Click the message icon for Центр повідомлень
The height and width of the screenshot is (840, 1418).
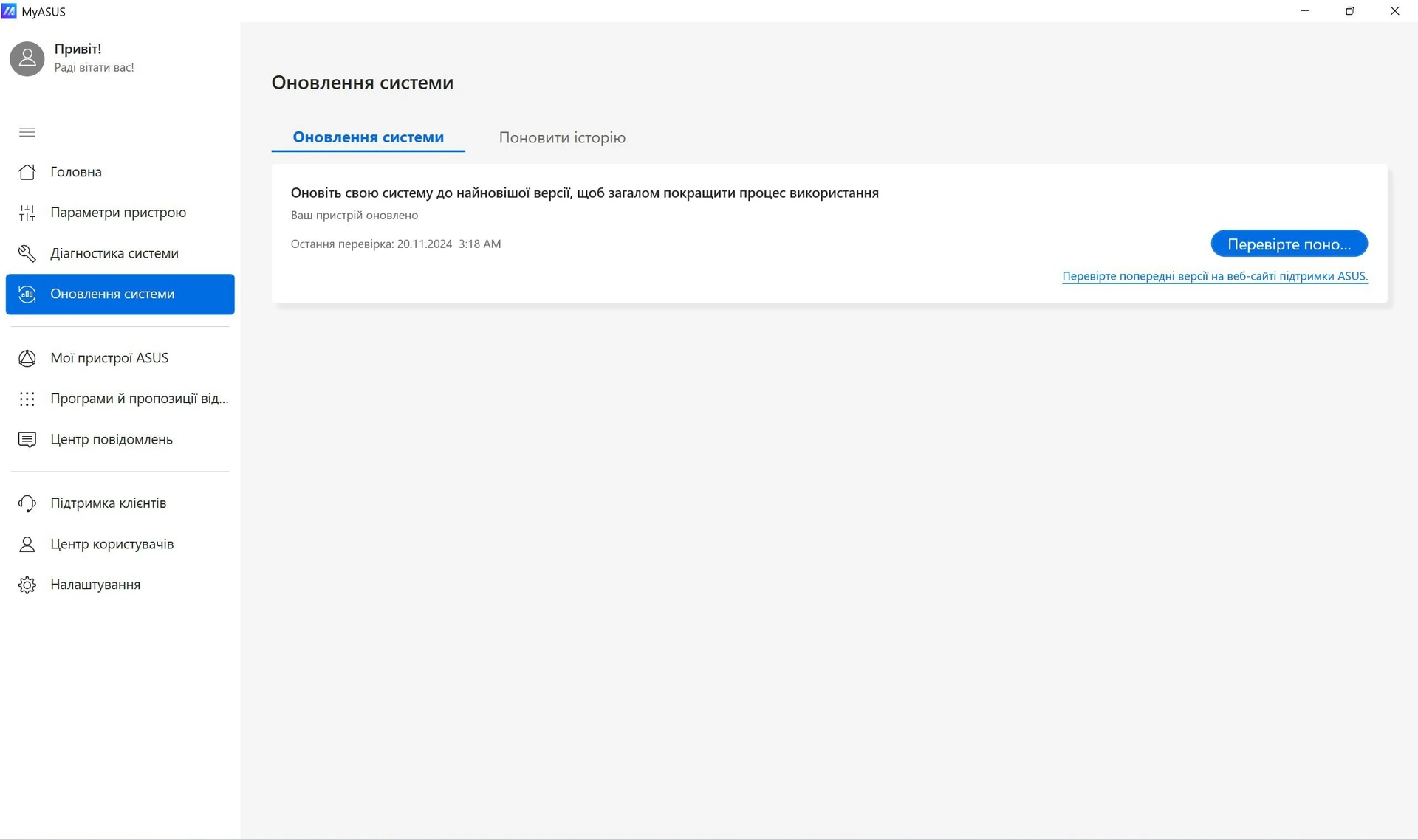[27, 439]
